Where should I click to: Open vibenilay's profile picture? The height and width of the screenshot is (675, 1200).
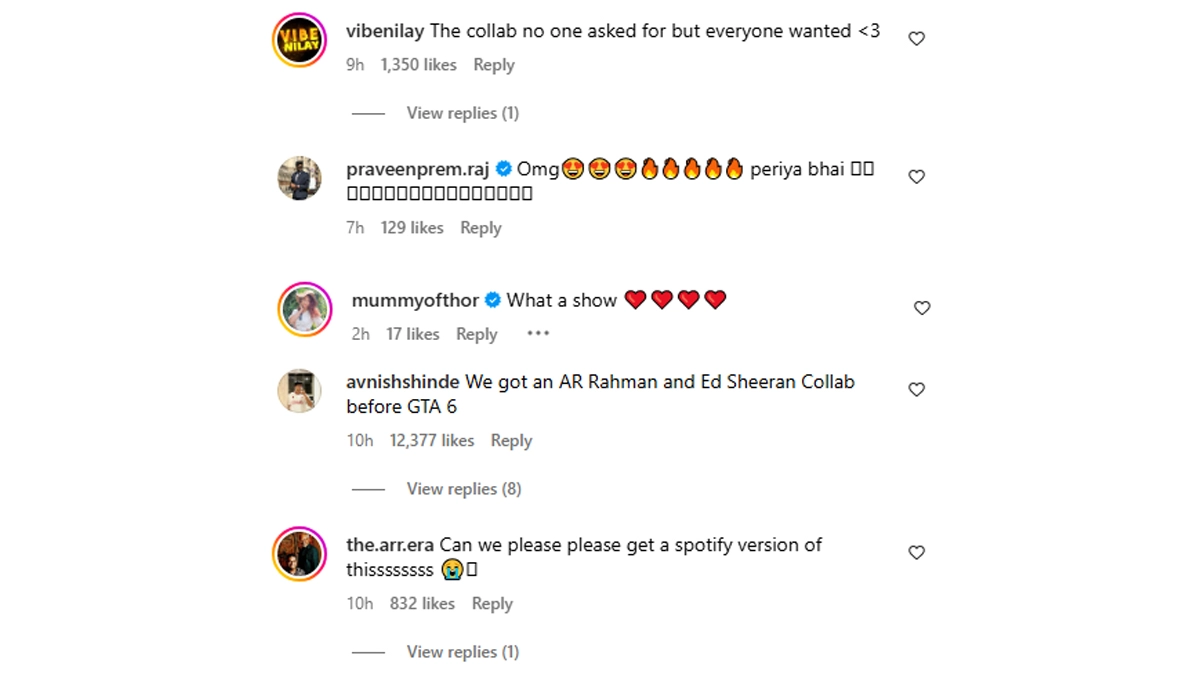click(299, 41)
